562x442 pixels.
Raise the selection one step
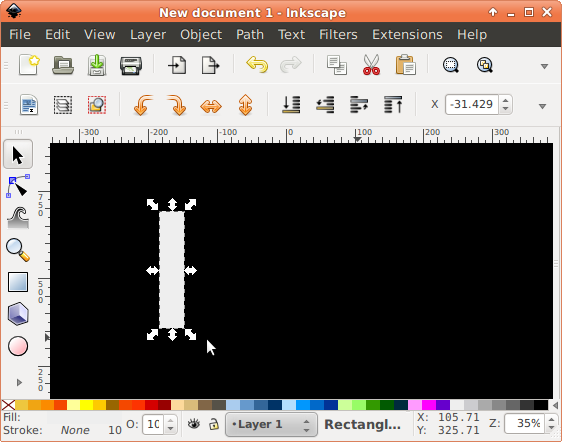(x=359, y=104)
